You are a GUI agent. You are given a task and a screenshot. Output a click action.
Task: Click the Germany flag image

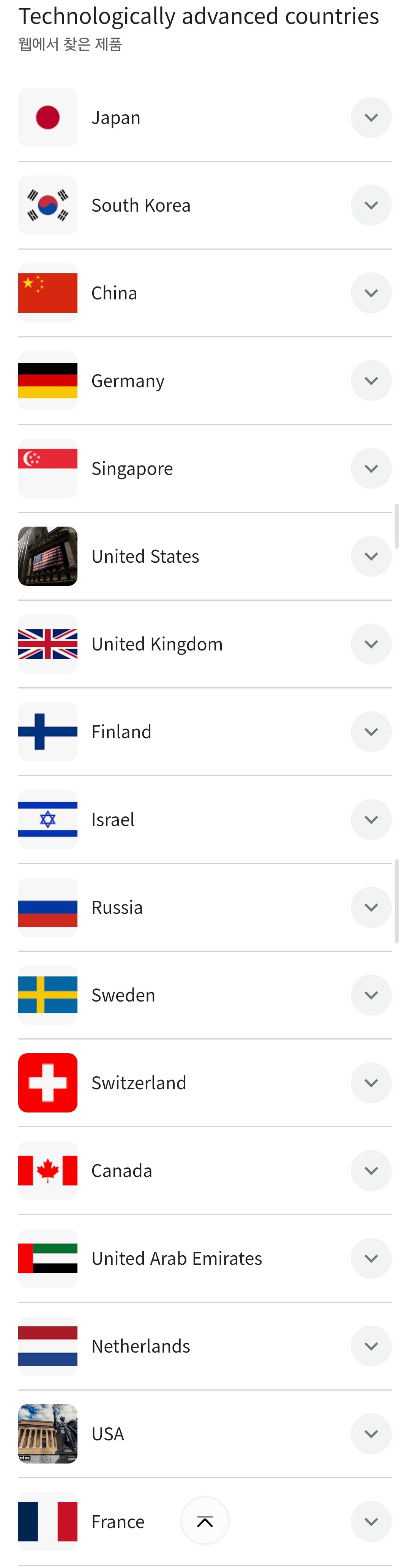[x=47, y=380]
